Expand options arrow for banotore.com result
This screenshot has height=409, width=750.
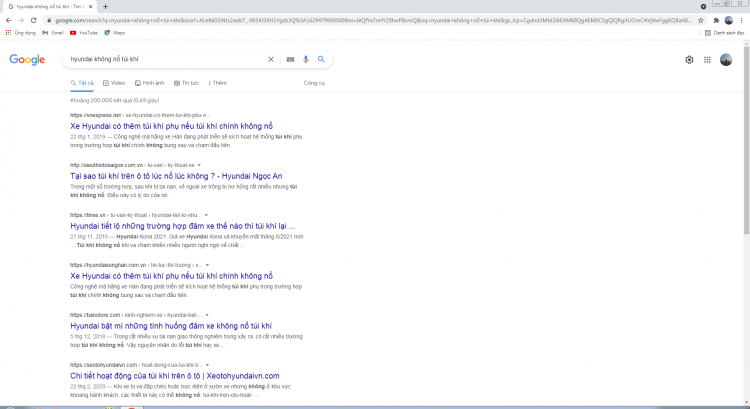point(207,315)
